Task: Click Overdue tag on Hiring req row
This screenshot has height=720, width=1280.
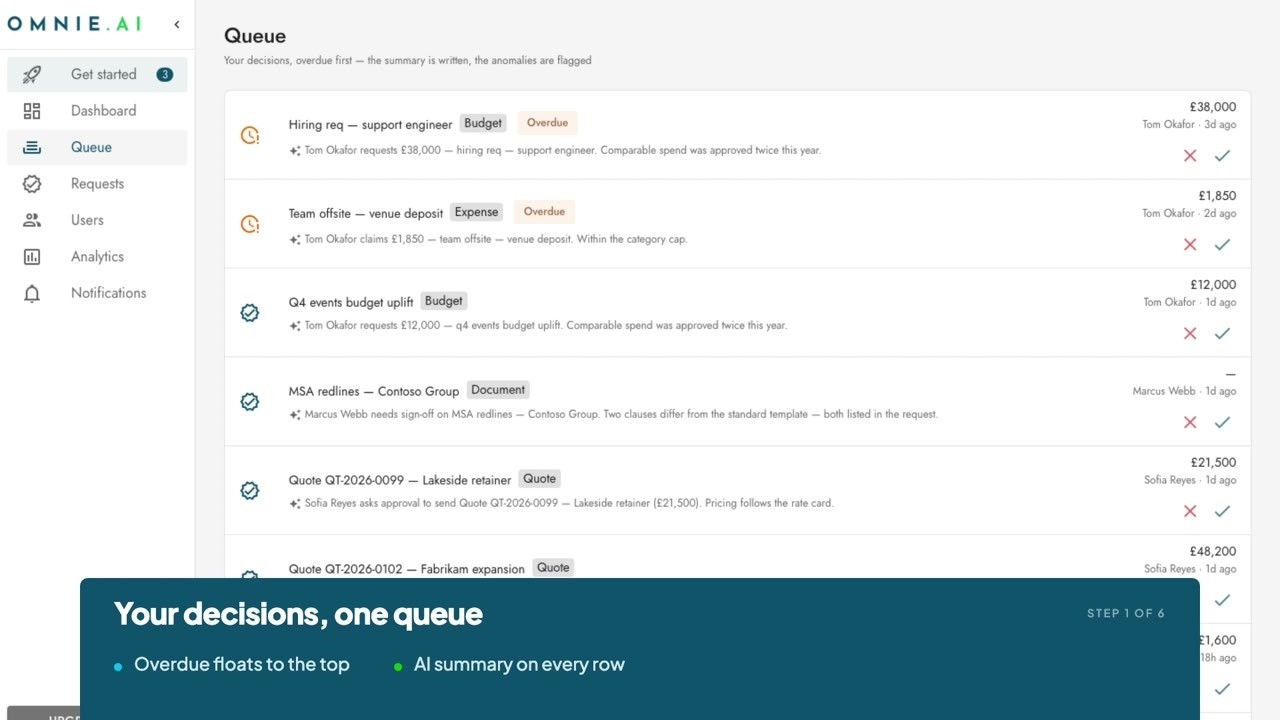Action: pyautogui.click(x=547, y=123)
